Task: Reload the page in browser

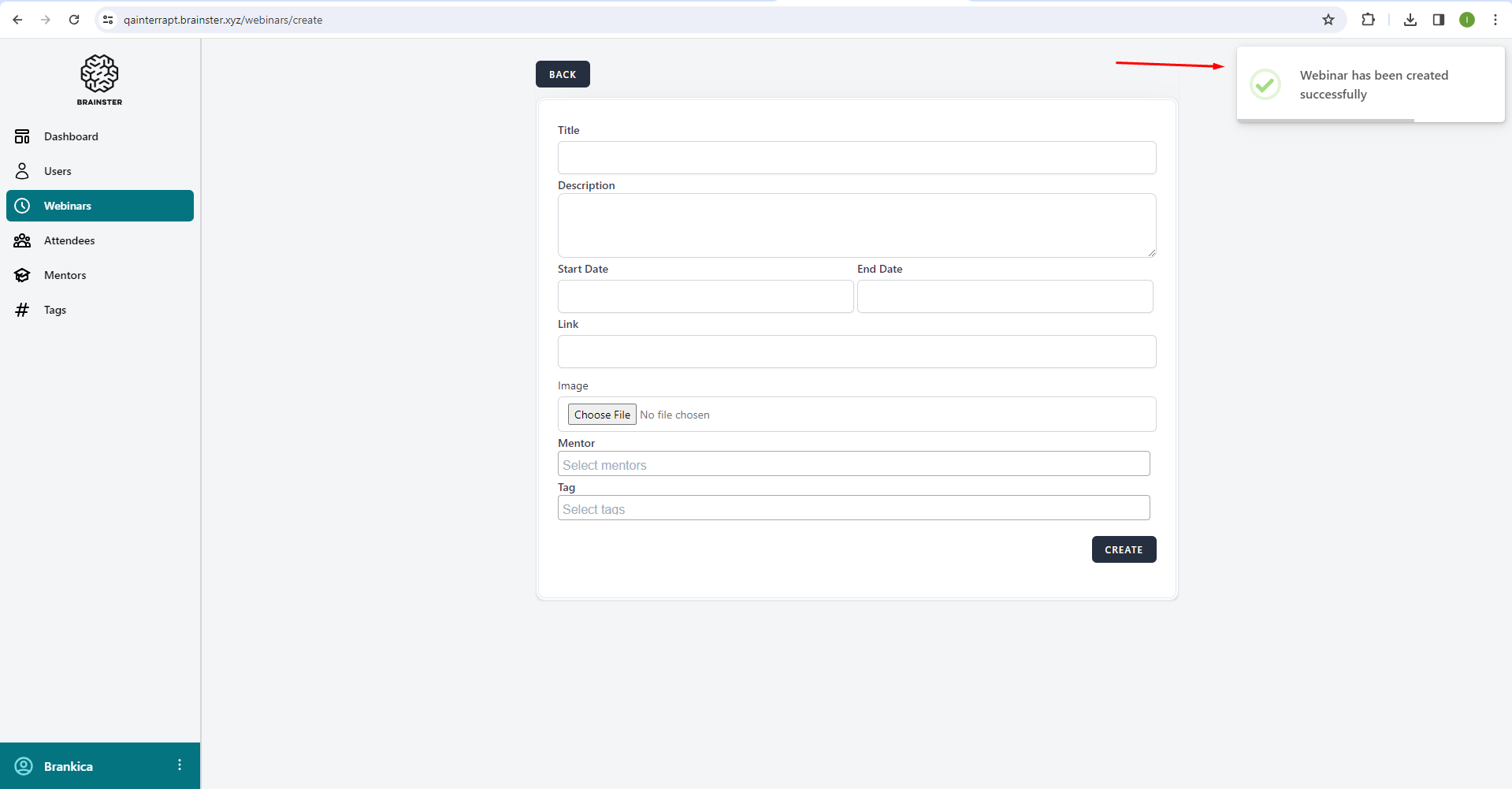Action: pyautogui.click(x=74, y=20)
